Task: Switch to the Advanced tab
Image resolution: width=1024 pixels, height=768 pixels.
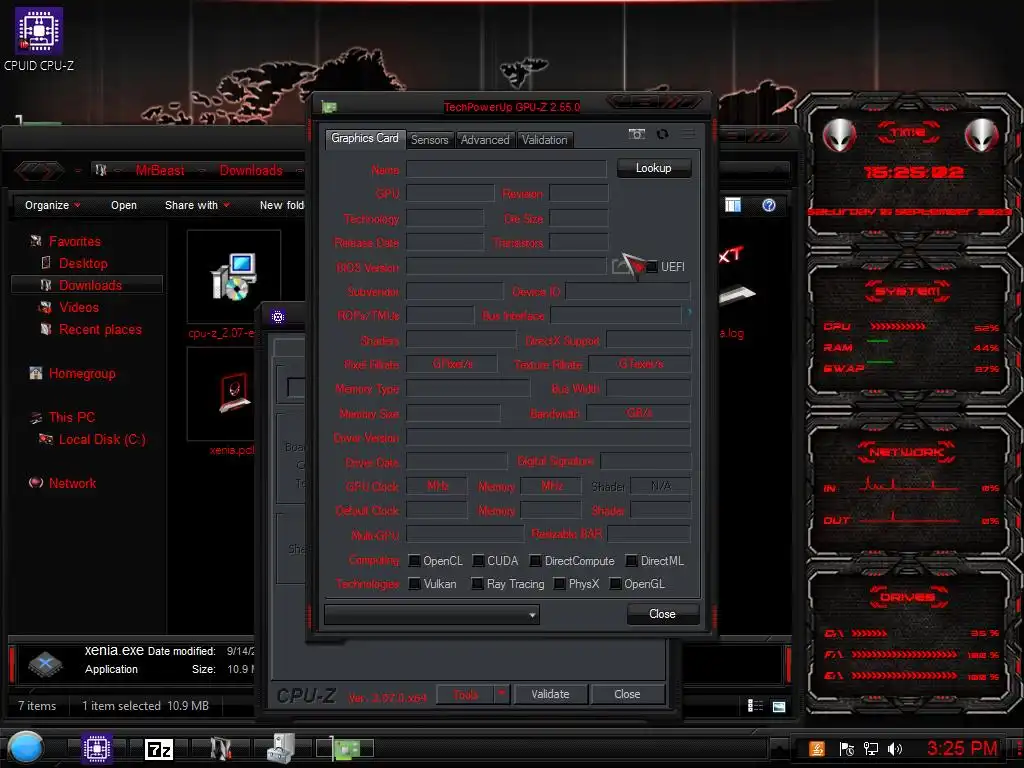Action: pos(485,140)
